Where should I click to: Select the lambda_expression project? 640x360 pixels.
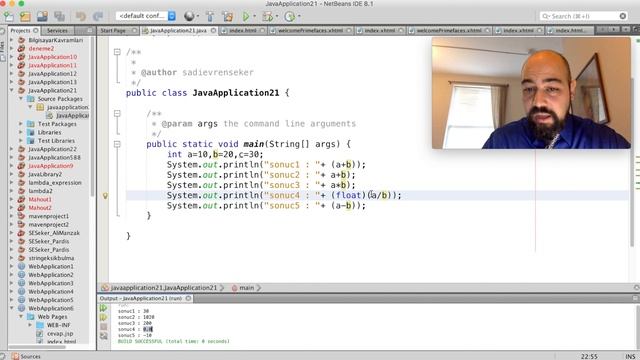pyautogui.click(x=55, y=182)
